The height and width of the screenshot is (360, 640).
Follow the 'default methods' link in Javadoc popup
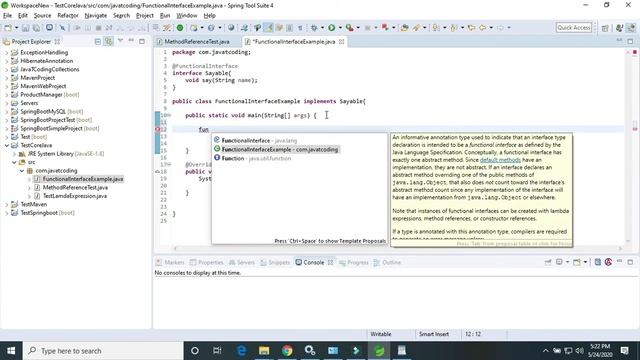(x=500, y=160)
